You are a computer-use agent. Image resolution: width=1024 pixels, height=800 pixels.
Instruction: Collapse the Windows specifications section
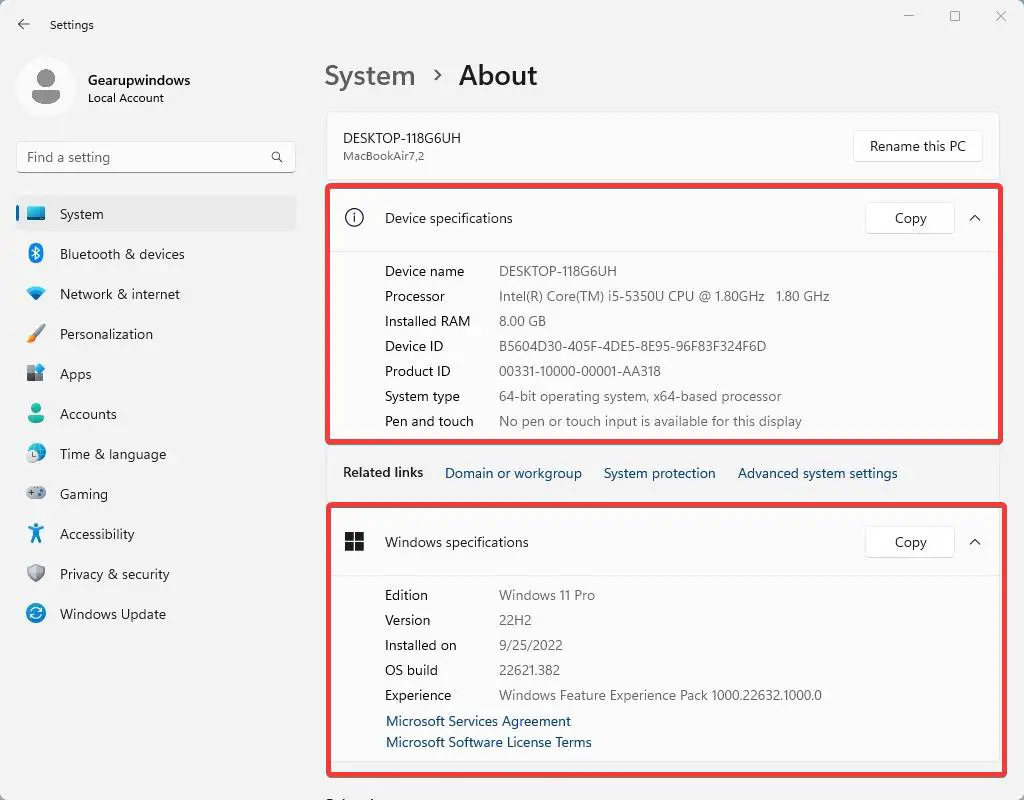pyautogui.click(x=975, y=542)
